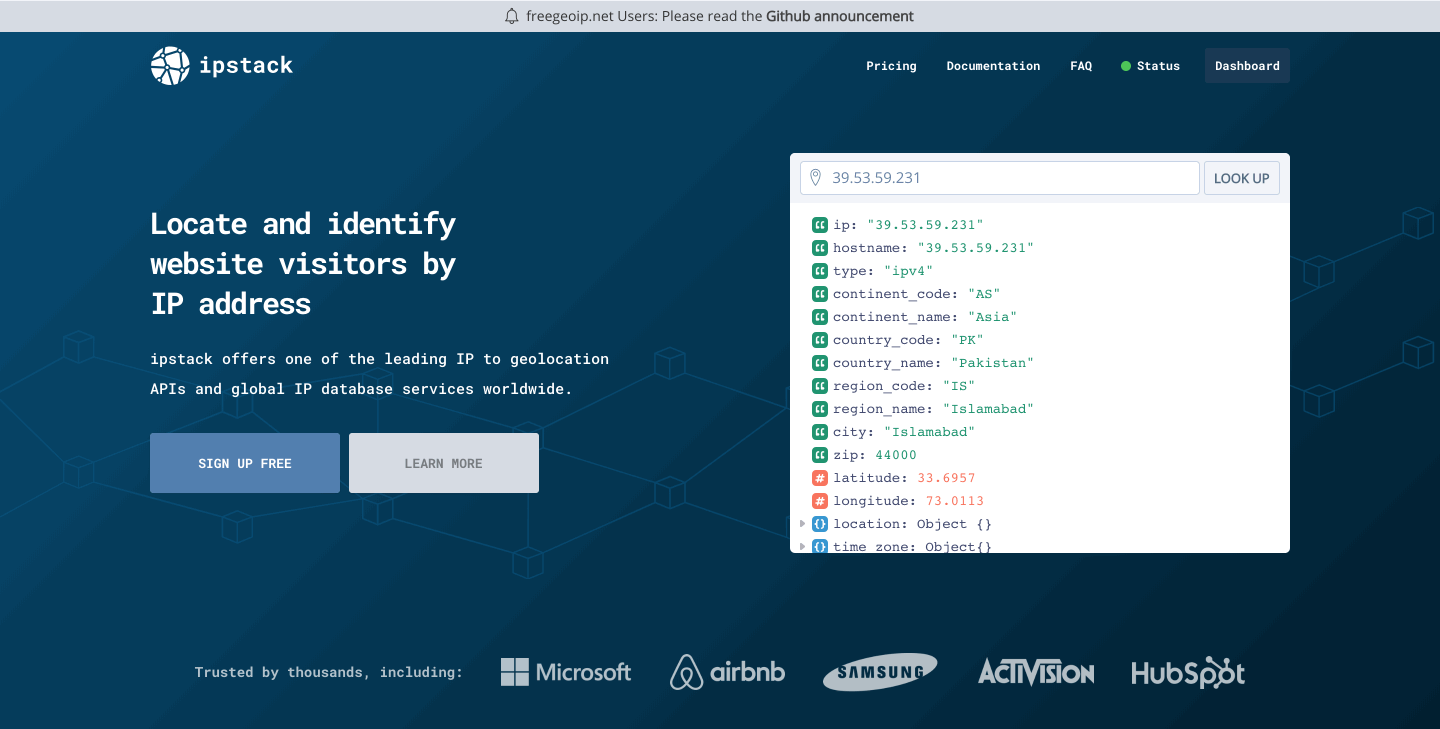This screenshot has width=1440, height=729.
Task: Click the string icon beside country_code row
Action: click(820, 340)
